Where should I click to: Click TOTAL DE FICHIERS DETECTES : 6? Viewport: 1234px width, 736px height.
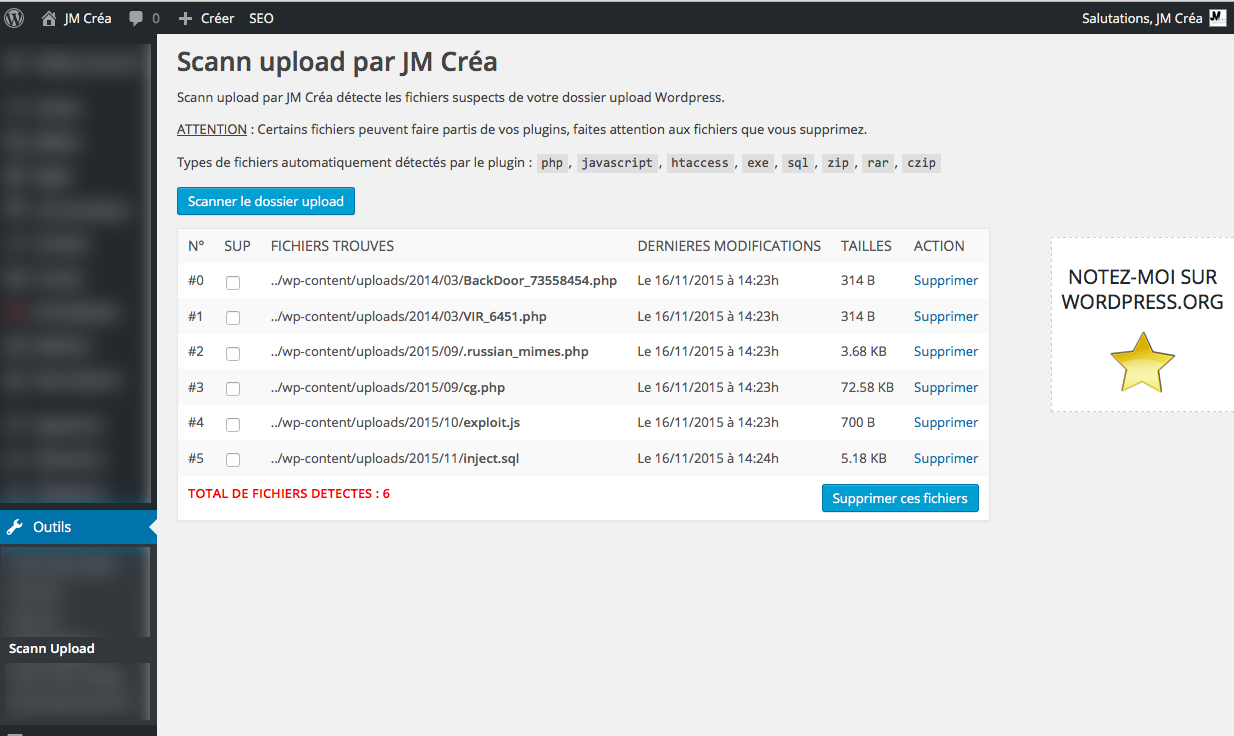click(289, 493)
